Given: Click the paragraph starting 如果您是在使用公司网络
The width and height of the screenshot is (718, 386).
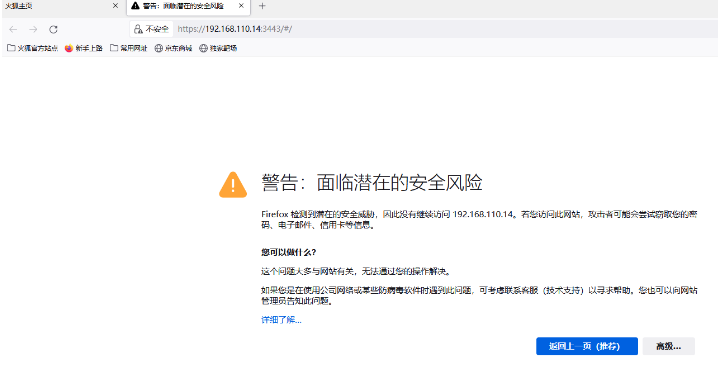Looking at the screenshot, I should tap(479, 295).
